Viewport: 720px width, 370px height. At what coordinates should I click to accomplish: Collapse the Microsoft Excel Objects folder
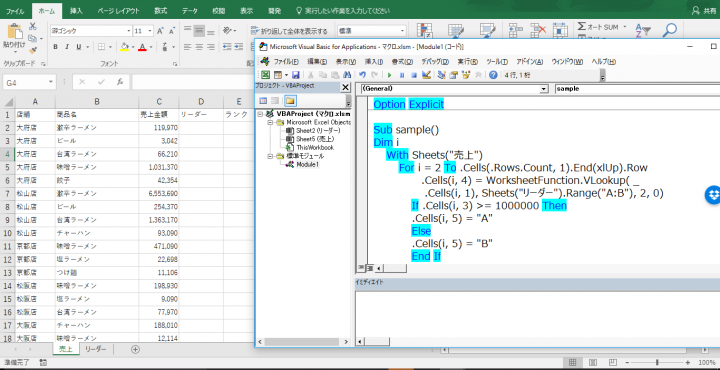click(x=270, y=123)
